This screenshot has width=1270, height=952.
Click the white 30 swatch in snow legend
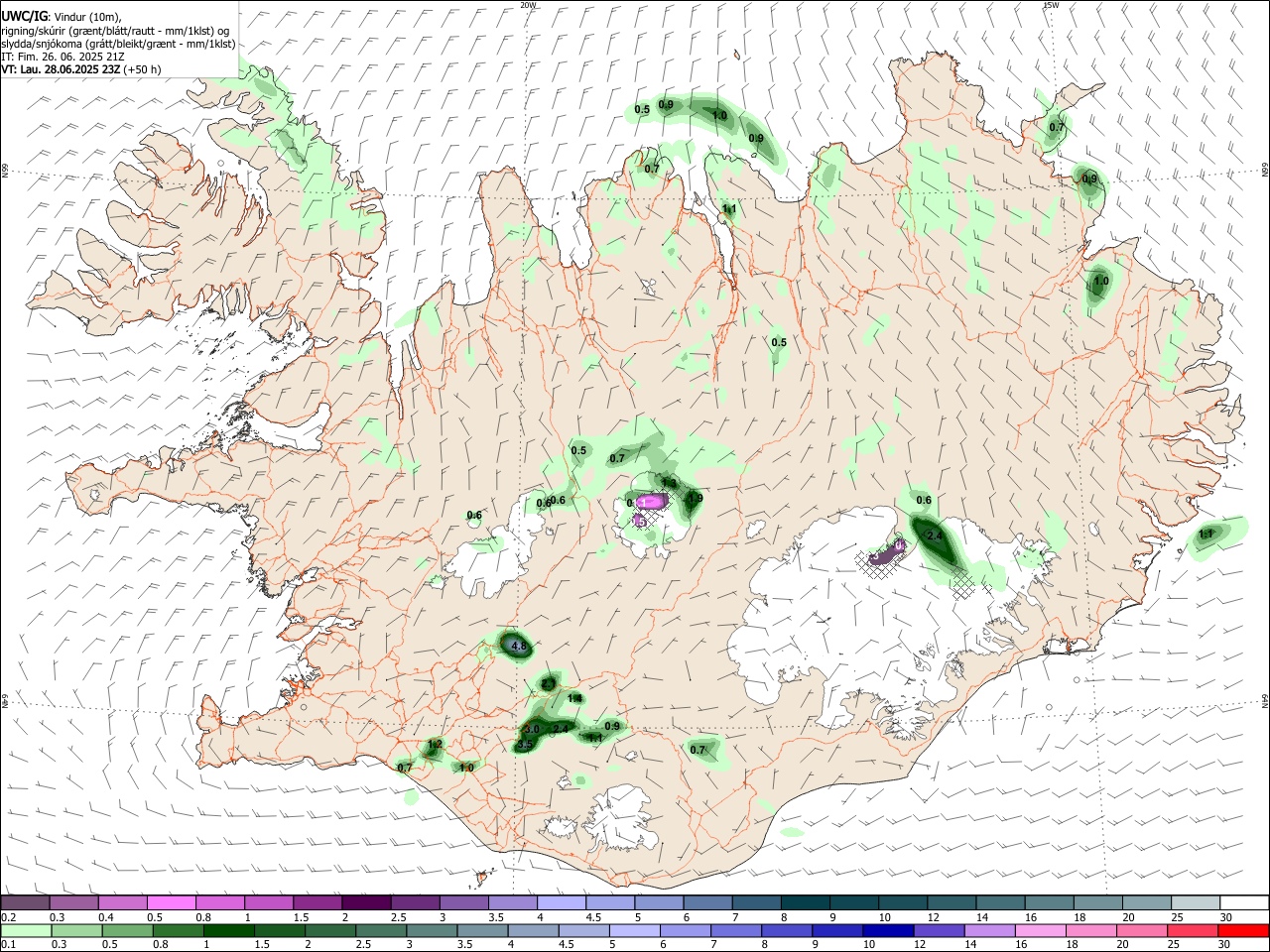click(1243, 903)
